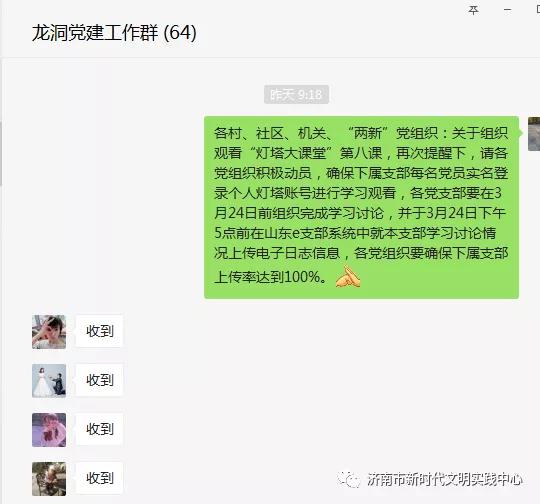
Task: Click the 昨天 9:18 timestamp label
Action: coord(296,94)
